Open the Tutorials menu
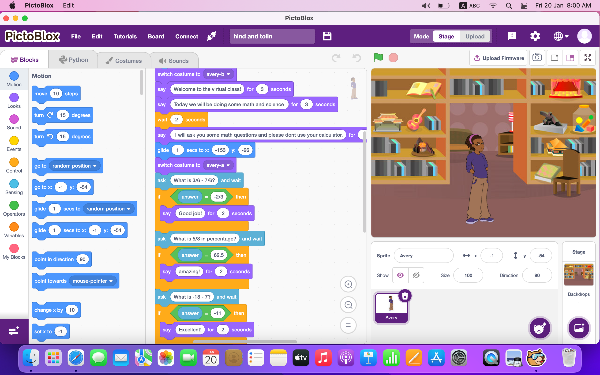600x375 pixels. click(x=125, y=36)
